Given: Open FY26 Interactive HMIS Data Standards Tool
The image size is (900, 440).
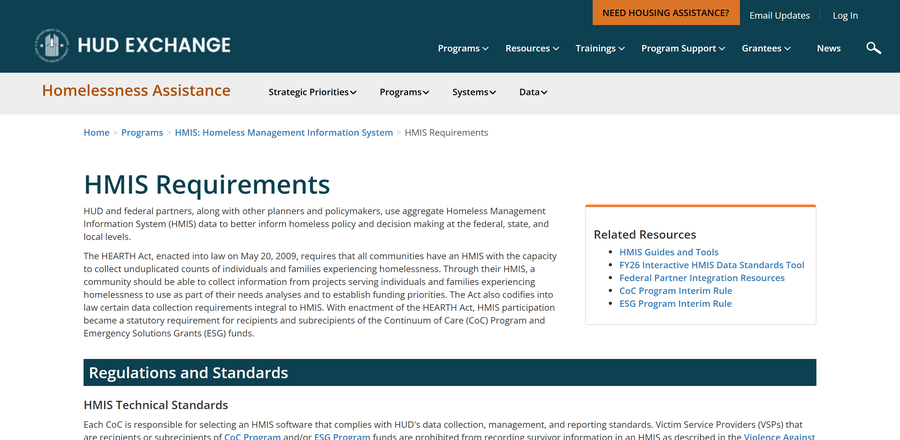Looking at the screenshot, I should click(x=712, y=265).
